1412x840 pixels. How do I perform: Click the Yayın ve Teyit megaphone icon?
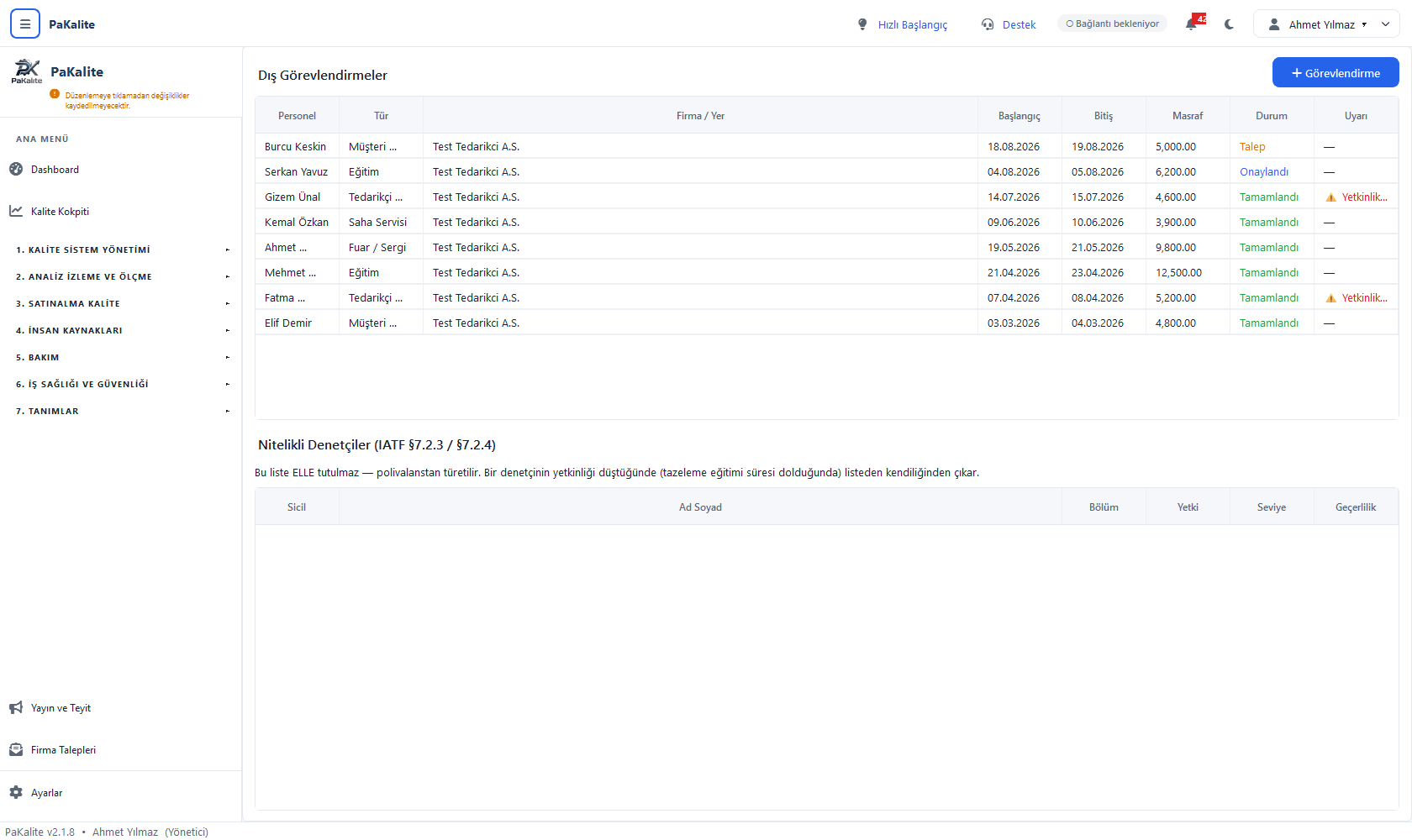point(16,708)
